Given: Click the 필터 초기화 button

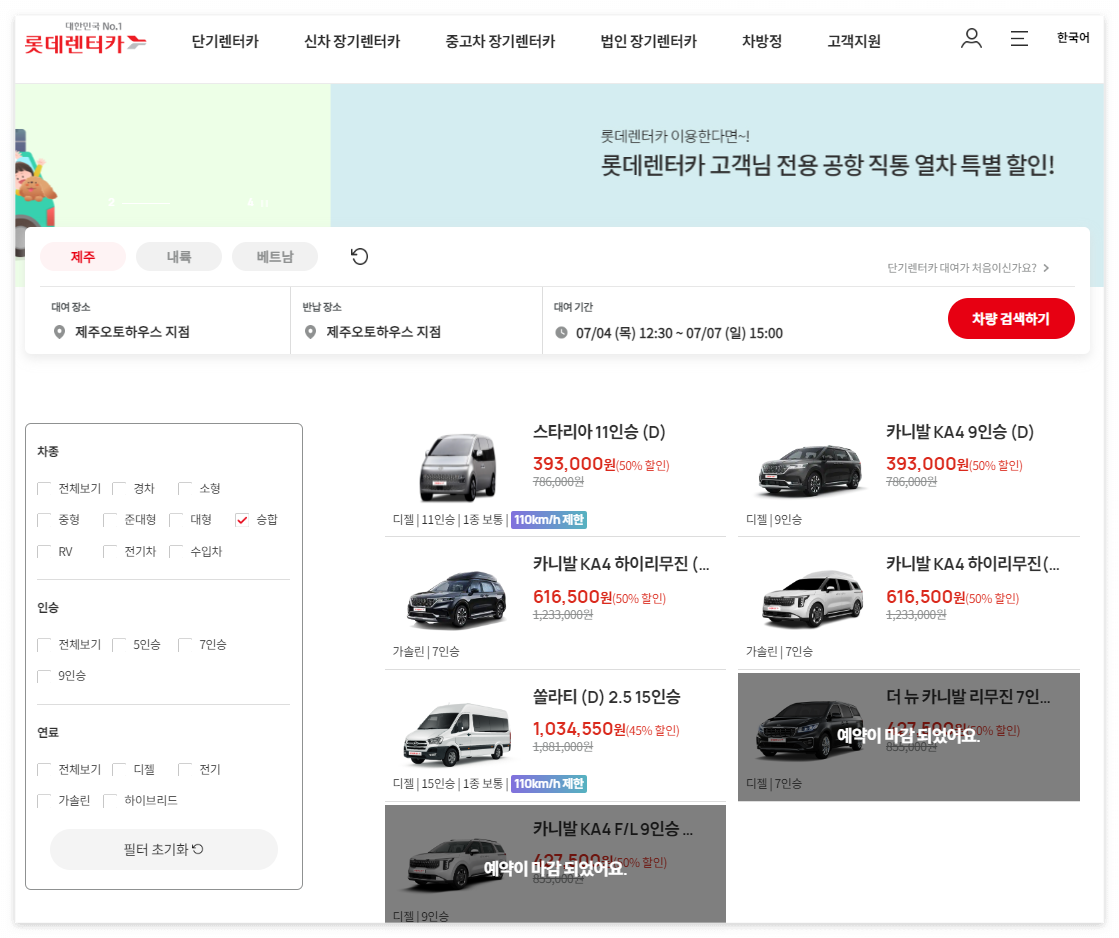Looking at the screenshot, I should (163, 849).
